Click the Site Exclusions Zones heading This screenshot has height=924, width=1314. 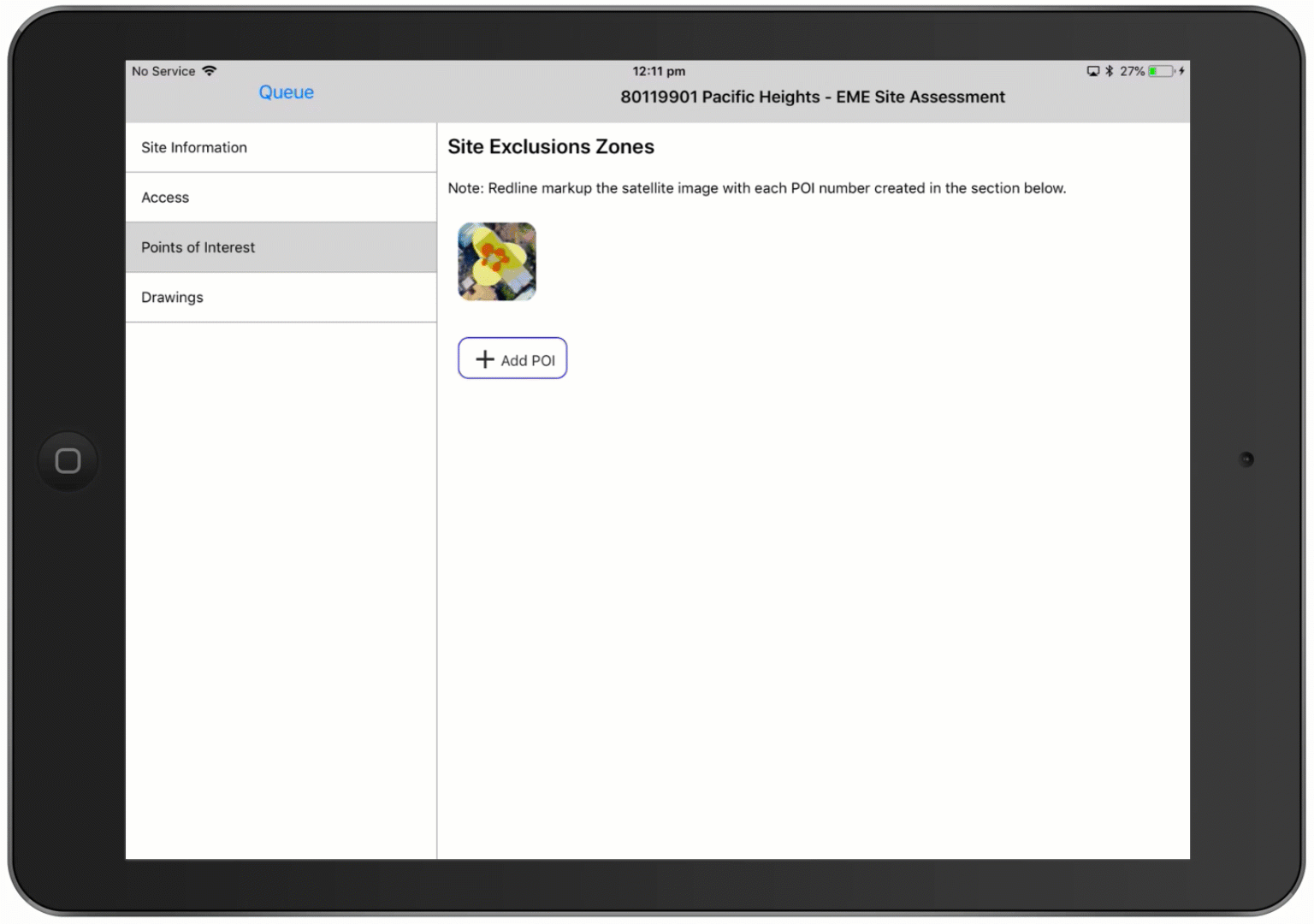551,147
